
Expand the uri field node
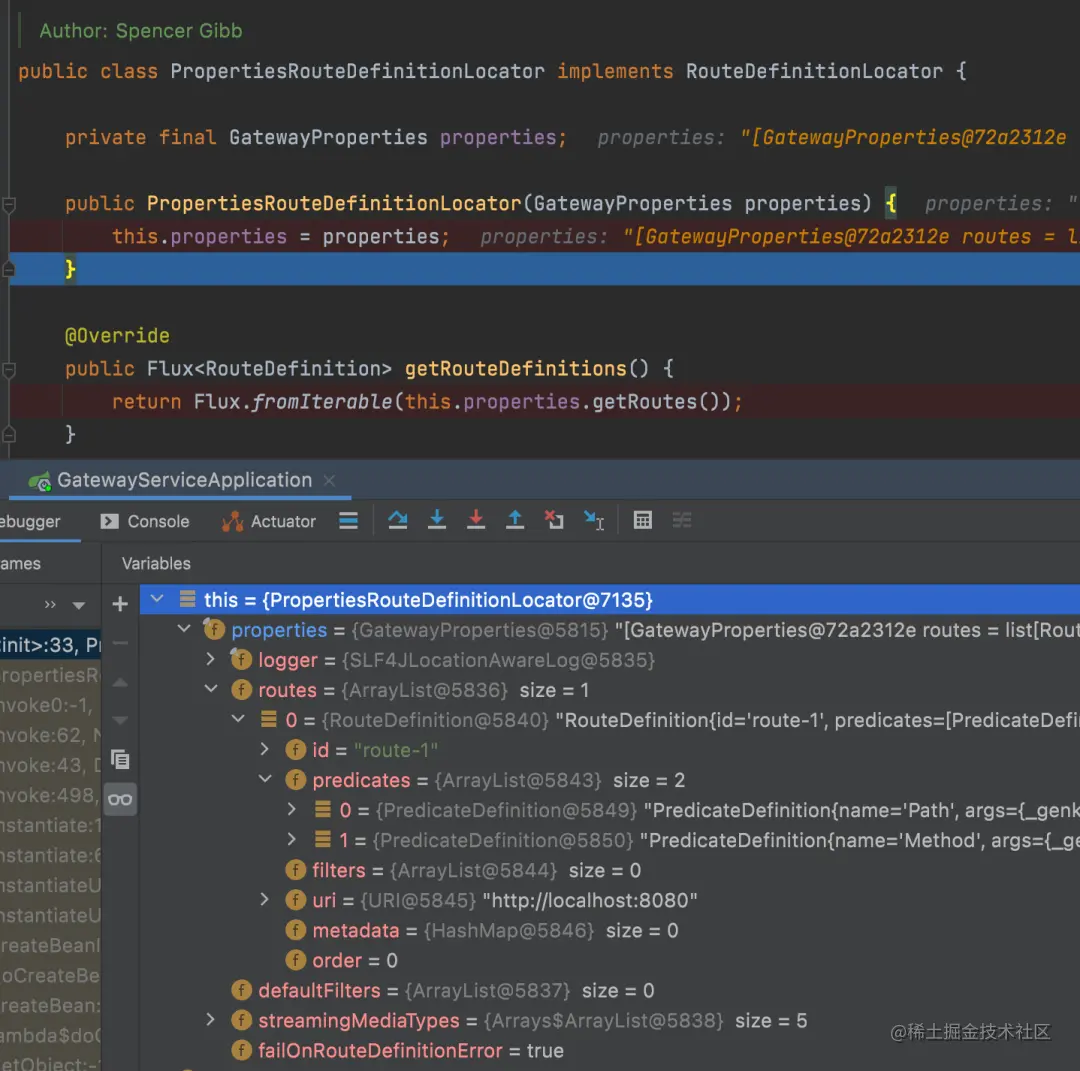264,900
